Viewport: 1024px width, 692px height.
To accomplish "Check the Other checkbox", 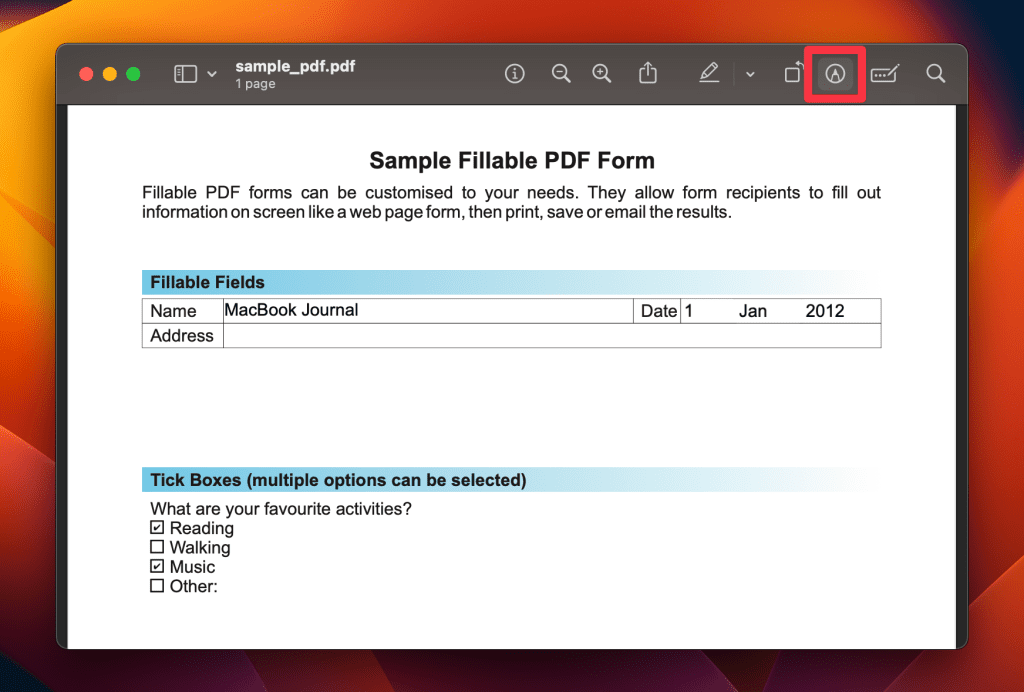I will coord(157,586).
